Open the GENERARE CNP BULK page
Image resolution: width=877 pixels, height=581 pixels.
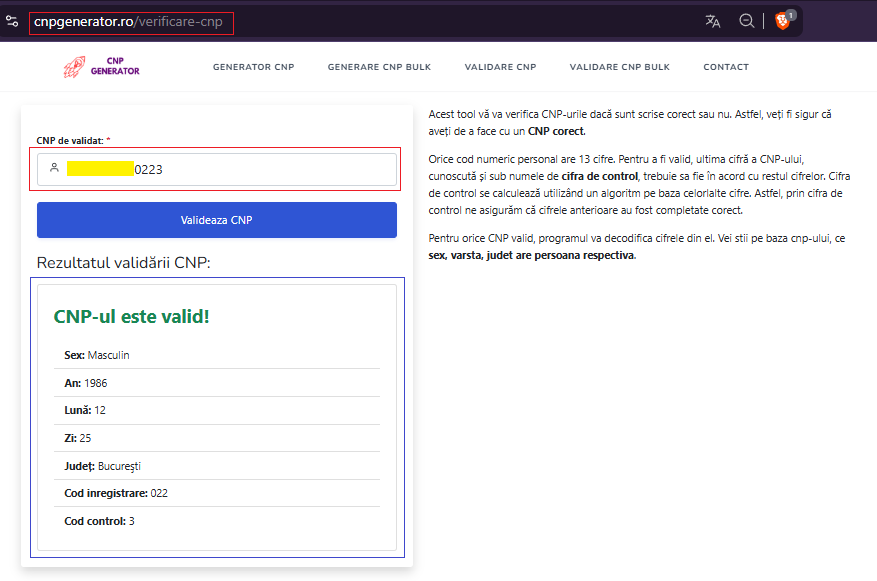379,67
